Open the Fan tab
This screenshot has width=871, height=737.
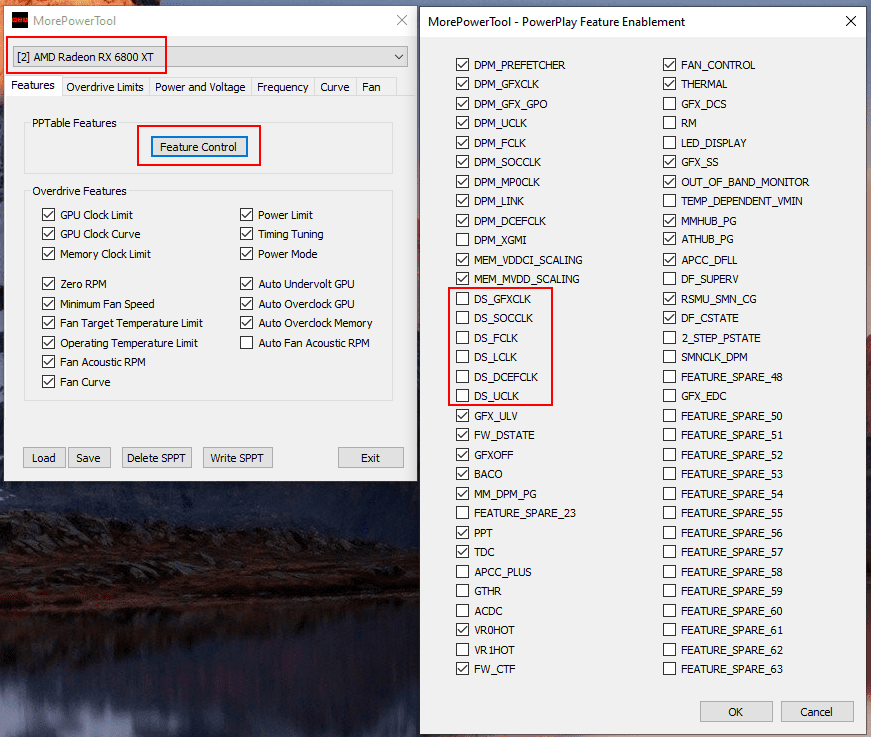tap(371, 87)
